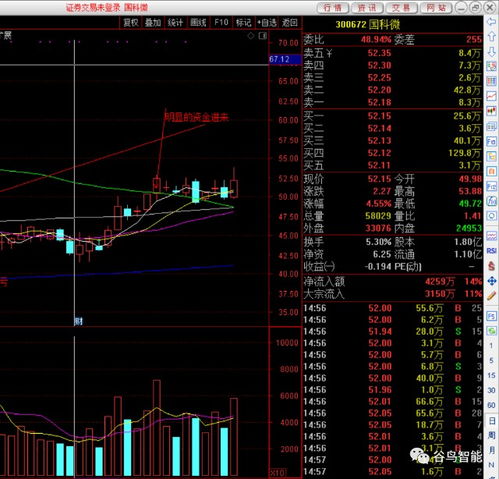Screen dimensions: 499x479
Task: Open the 行情 top menu
Action: pos(332,8)
